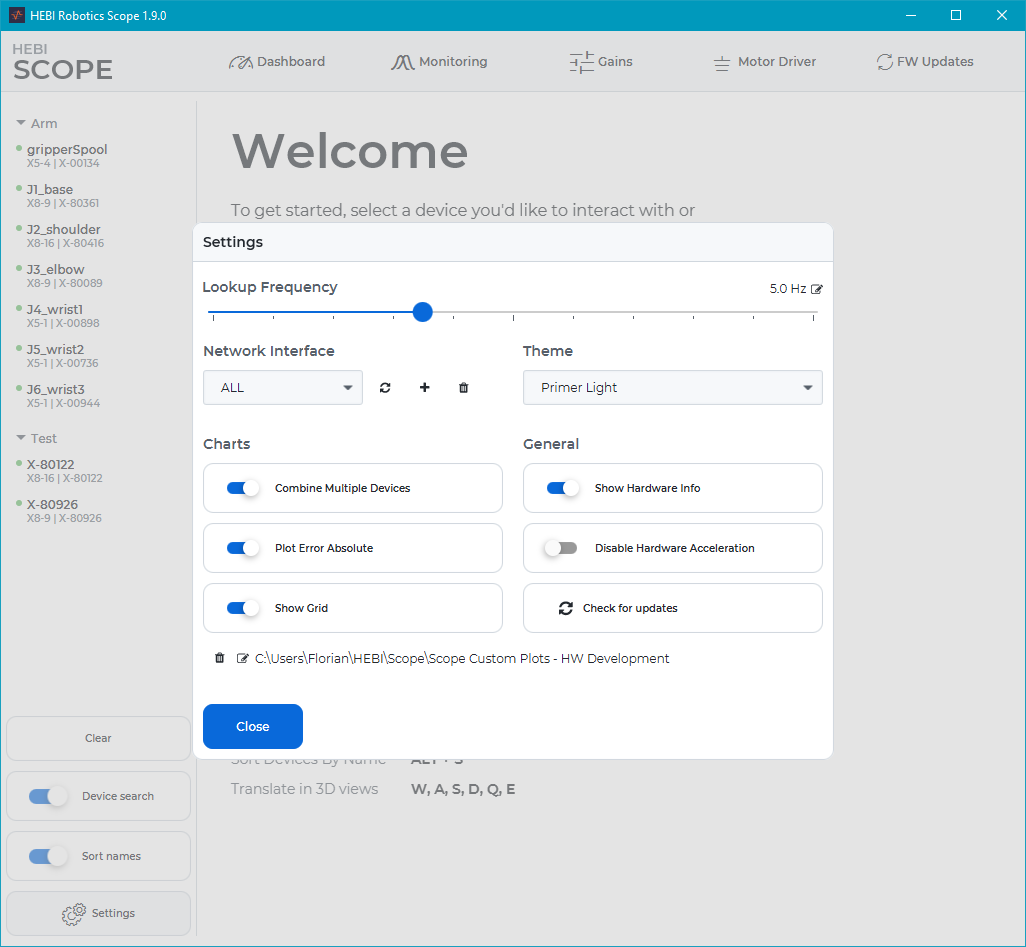Open the Gains tab
Viewport: 1026px width, 947px height.
pyautogui.click(x=601, y=62)
